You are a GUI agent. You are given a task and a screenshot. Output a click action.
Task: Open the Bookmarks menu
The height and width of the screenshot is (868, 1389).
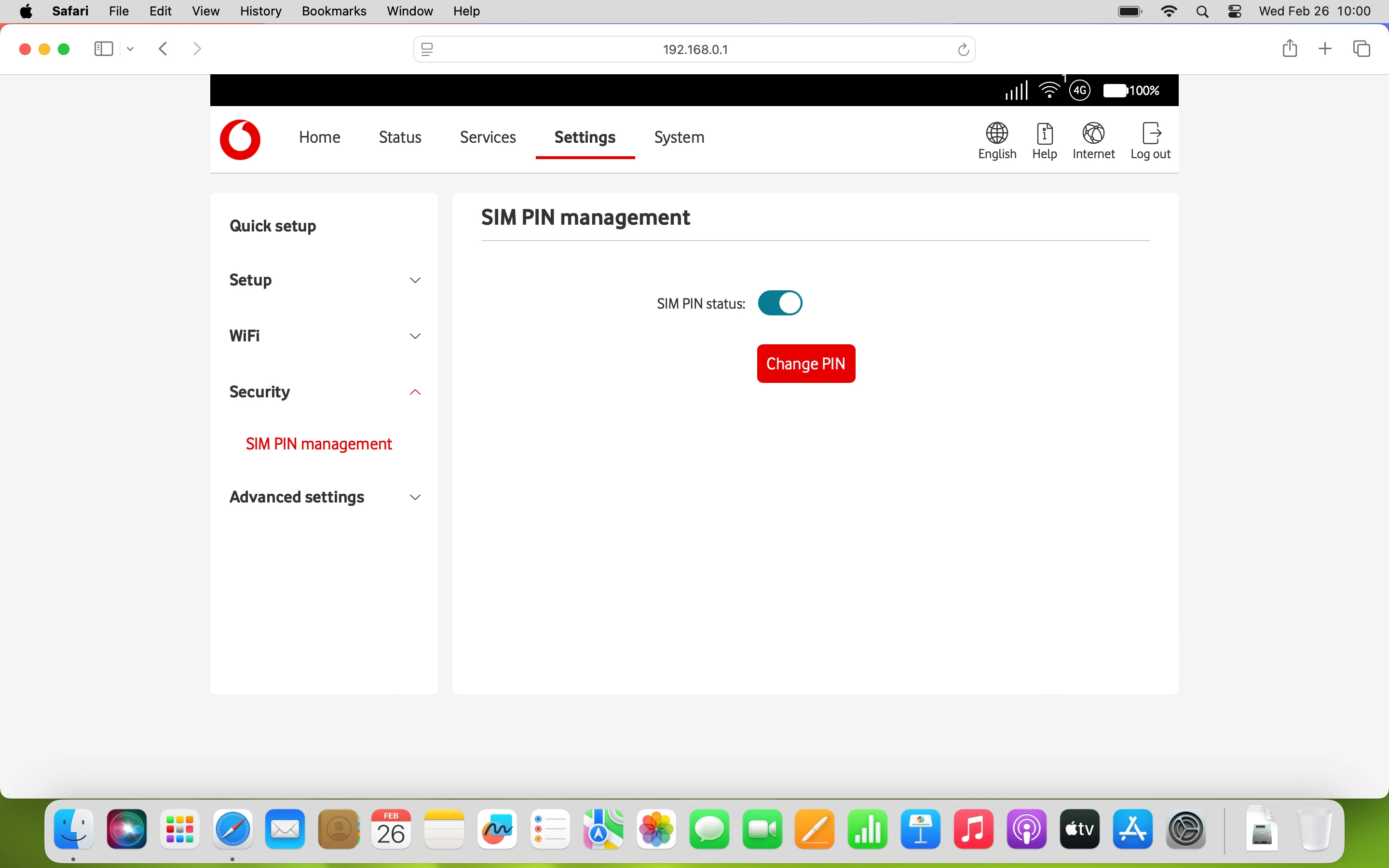(x=333, y=11)
